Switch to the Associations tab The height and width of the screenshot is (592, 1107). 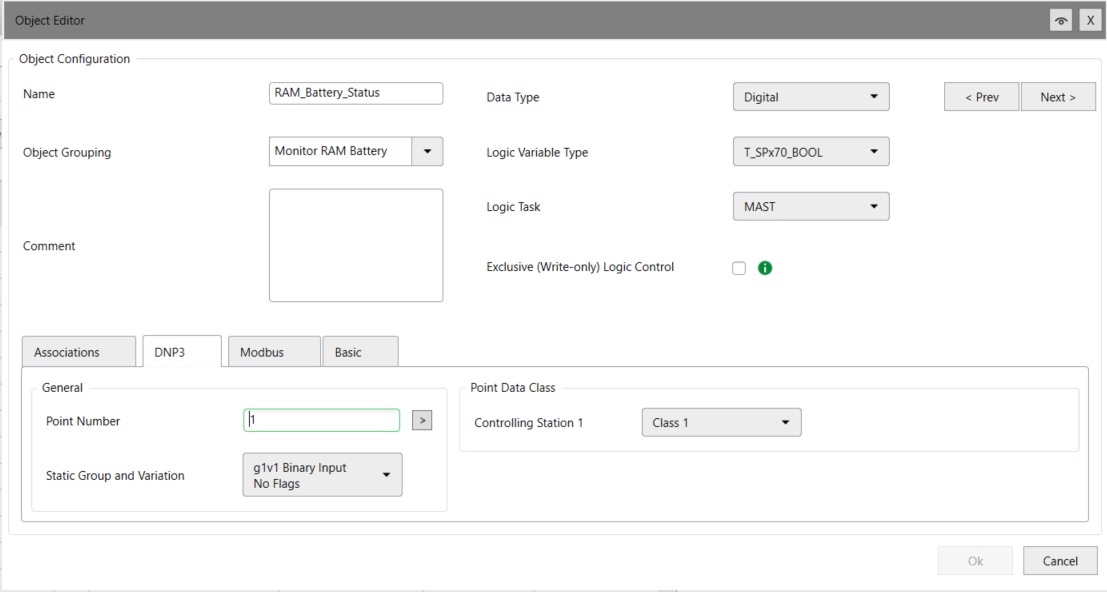[79, 351]
